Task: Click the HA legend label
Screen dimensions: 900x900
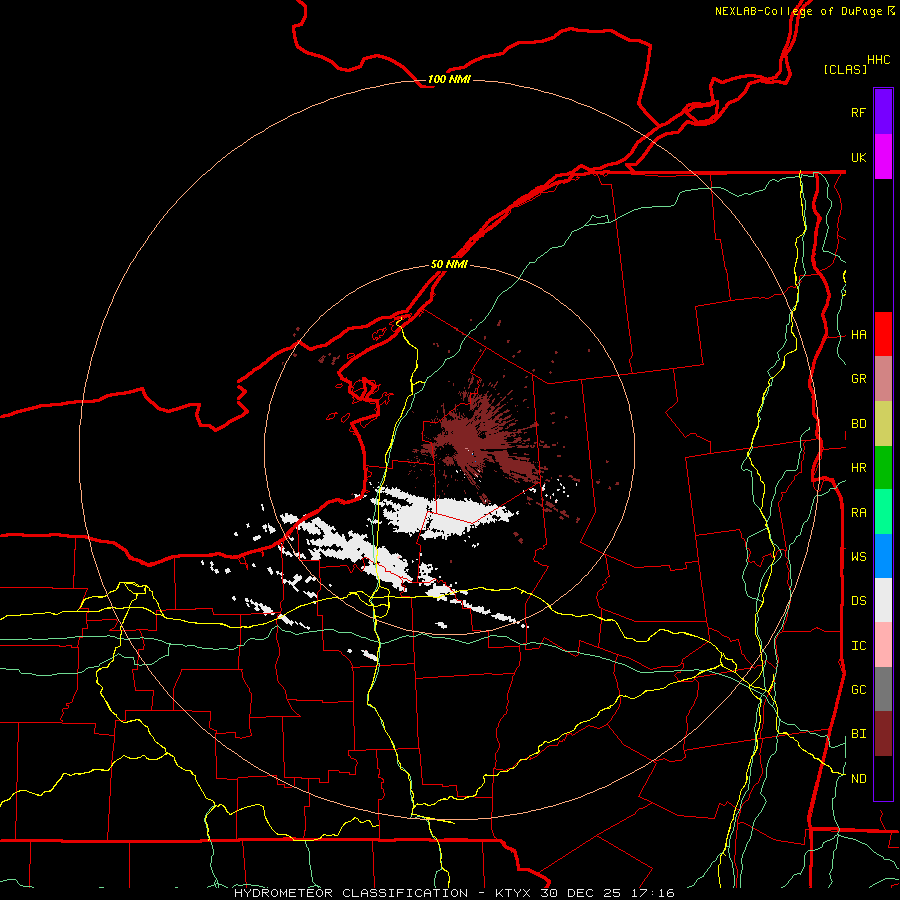Action: (858, 335)
